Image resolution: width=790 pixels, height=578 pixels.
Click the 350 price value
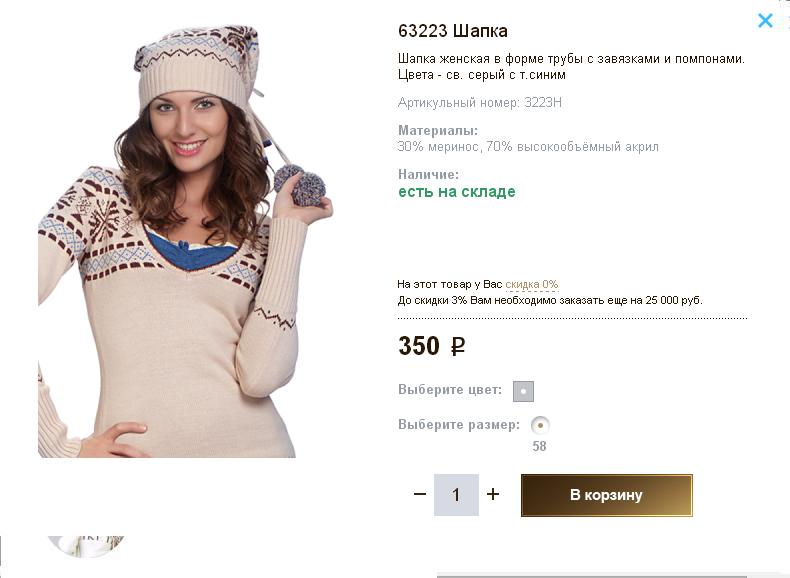pos(419,346)
